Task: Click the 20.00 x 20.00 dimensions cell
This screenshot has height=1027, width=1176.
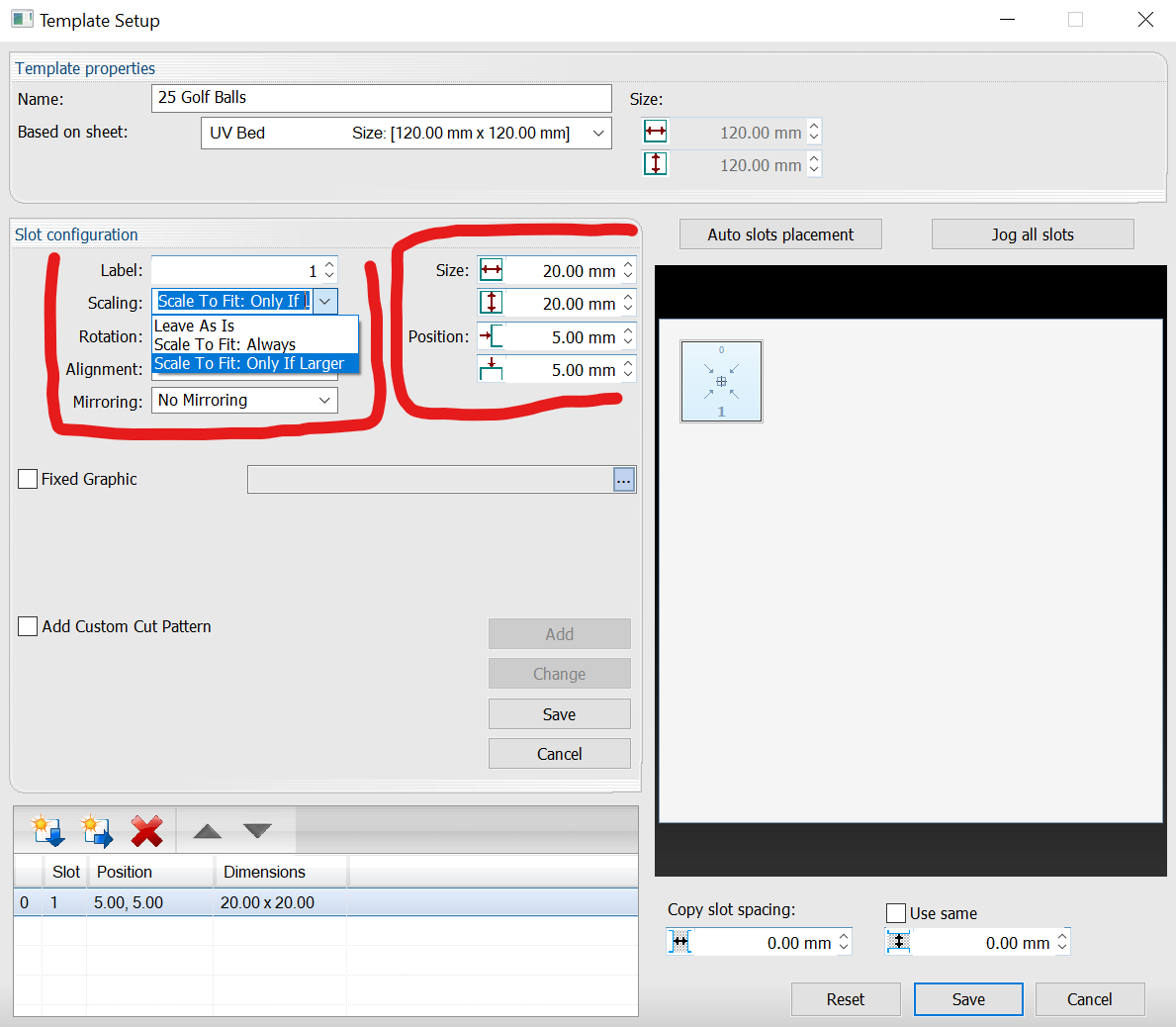Action: [280, 902]
